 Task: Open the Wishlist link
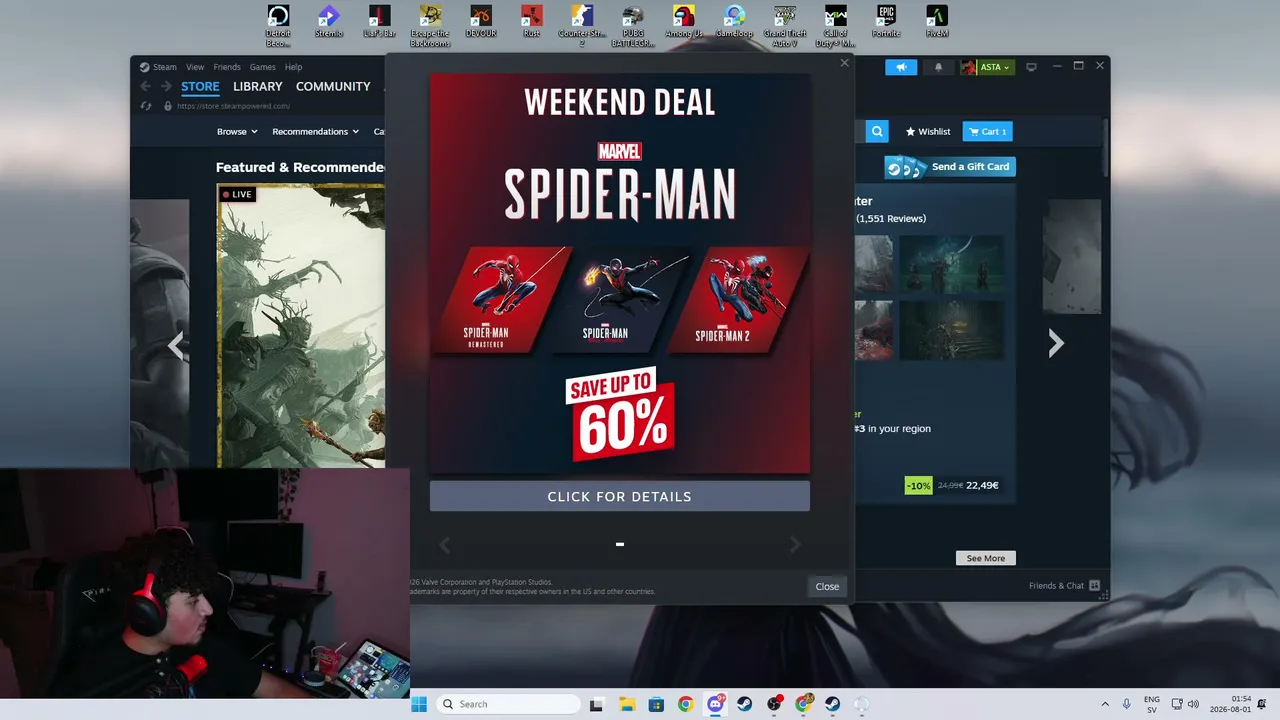[x=928, y=131]
